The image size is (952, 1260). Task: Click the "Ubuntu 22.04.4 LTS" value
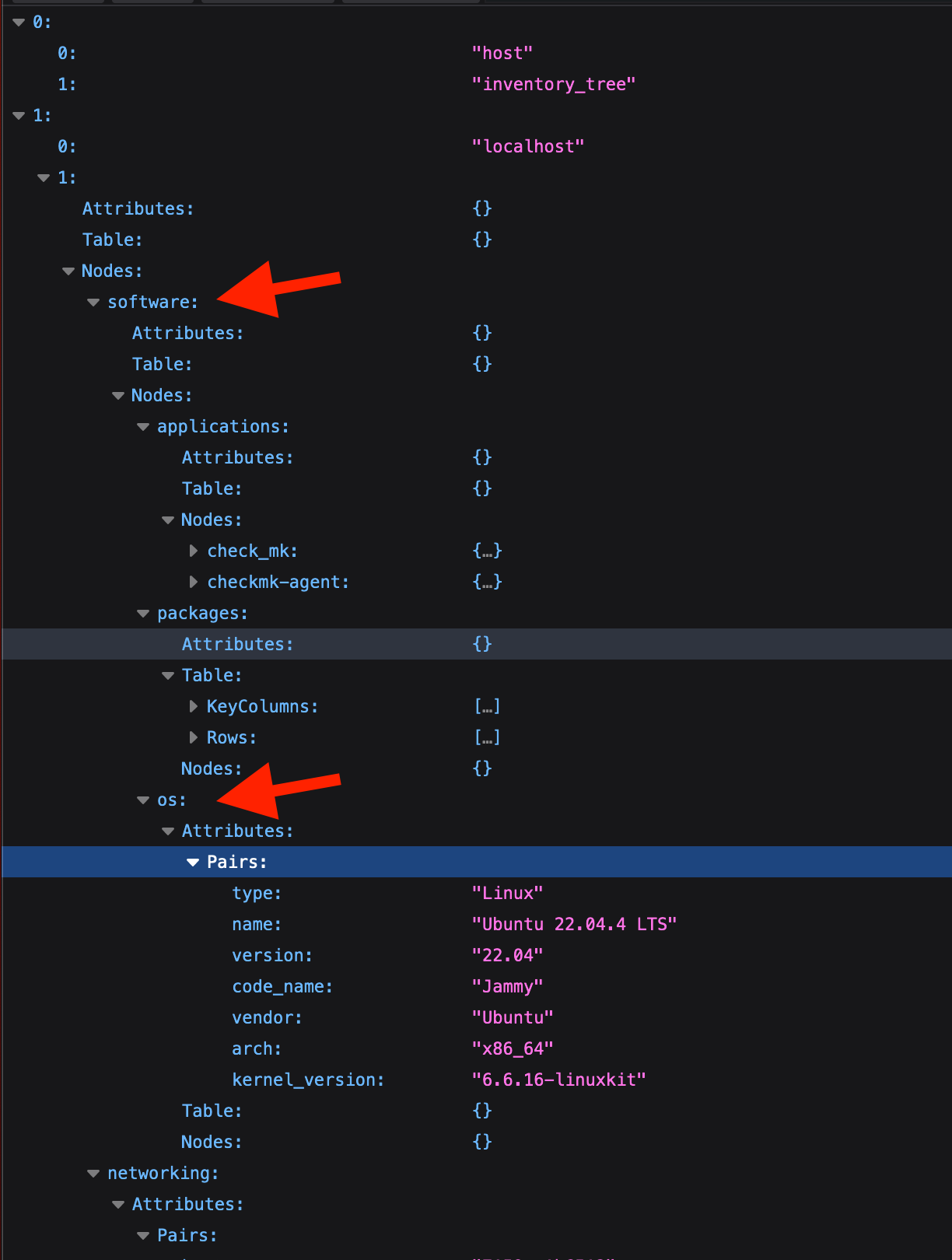(574, 925)
